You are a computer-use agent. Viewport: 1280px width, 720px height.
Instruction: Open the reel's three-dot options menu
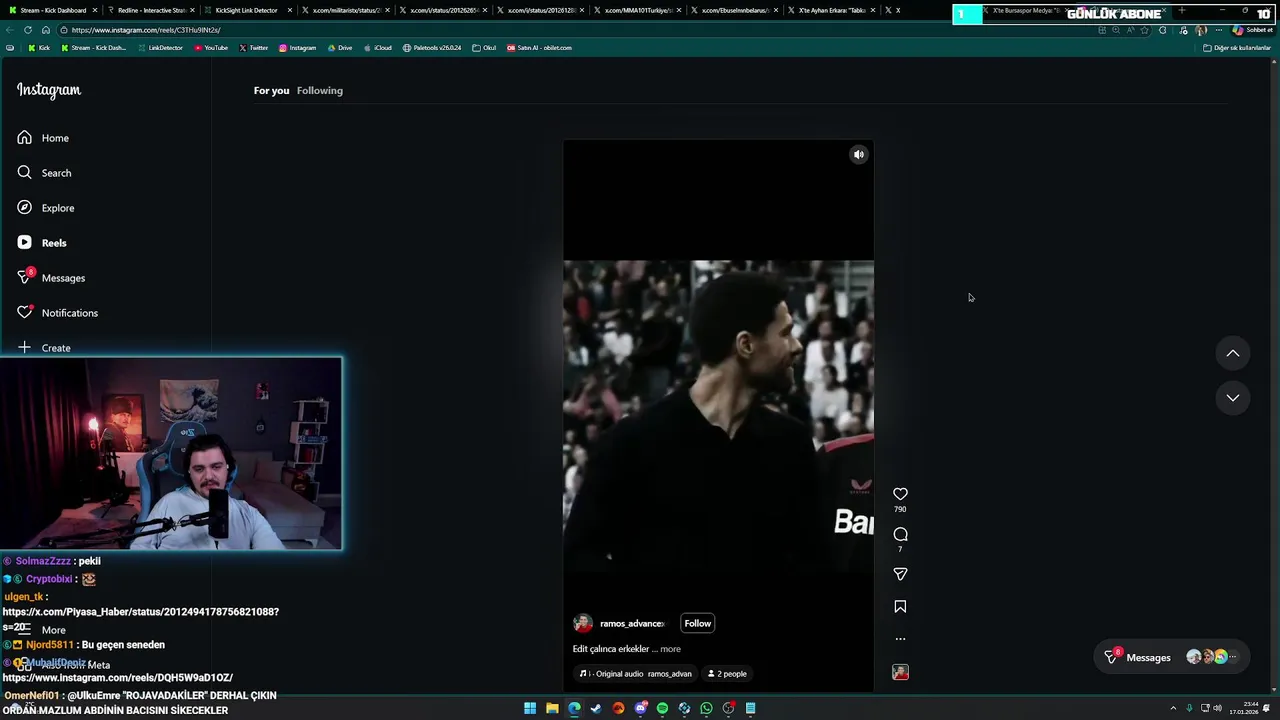click(x=900, y=639)
